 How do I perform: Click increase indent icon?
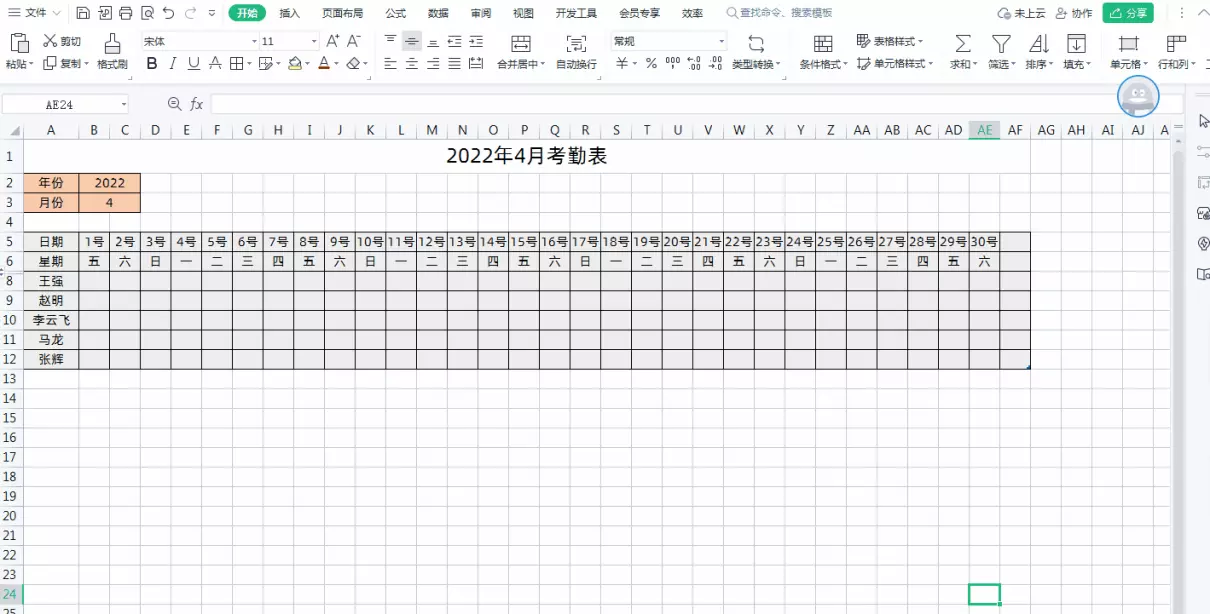pyautogui.click(x=476, y=42)
